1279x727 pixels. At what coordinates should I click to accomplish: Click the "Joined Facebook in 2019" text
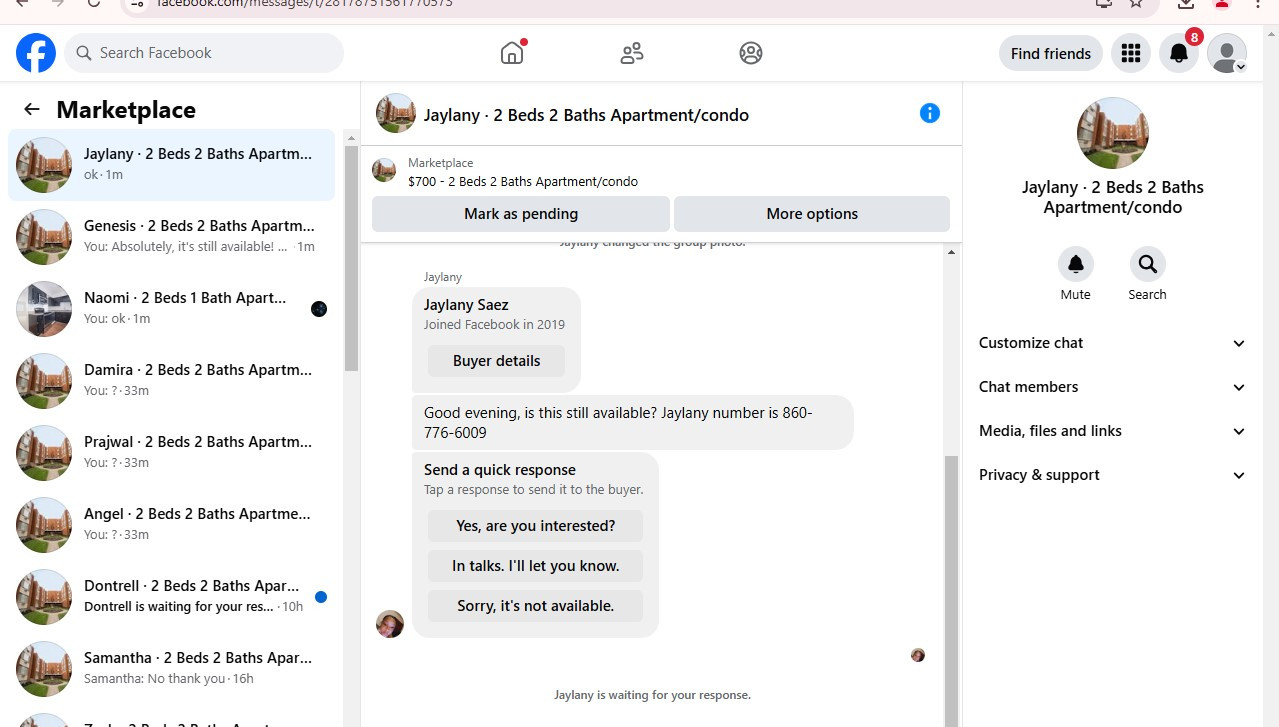coord(494,325)
